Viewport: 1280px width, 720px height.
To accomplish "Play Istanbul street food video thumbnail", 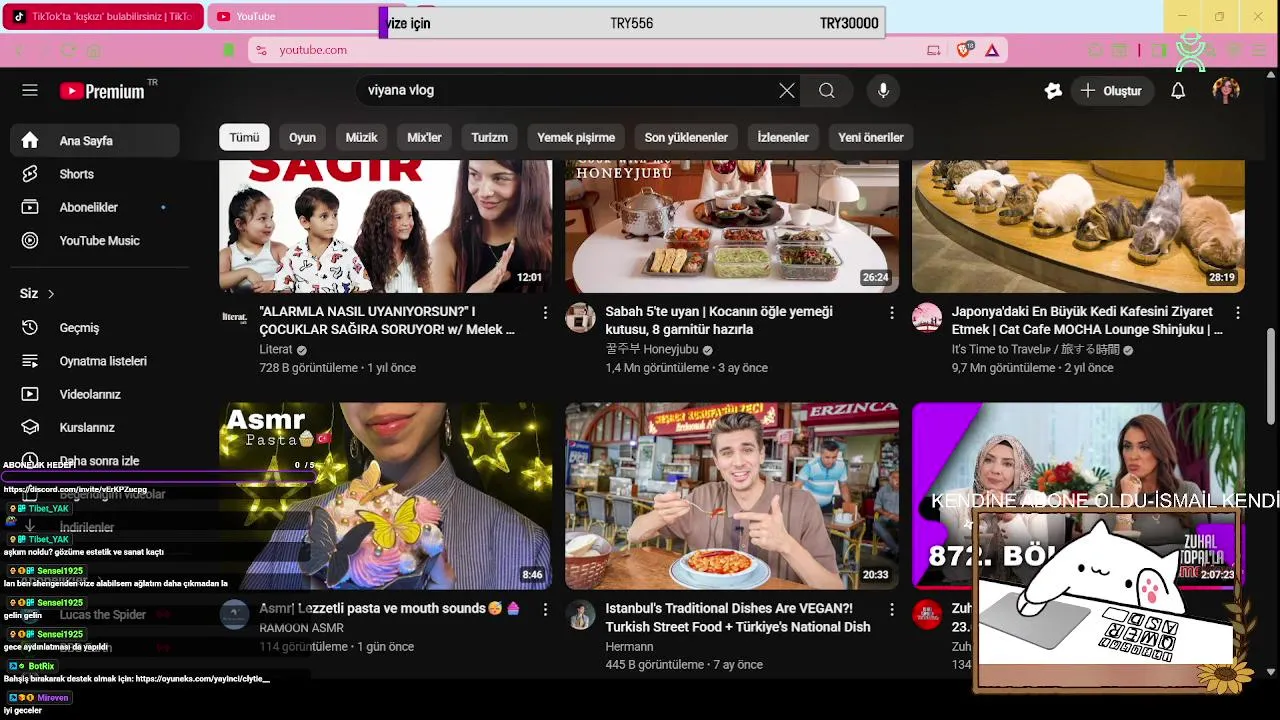I will 732,496.
